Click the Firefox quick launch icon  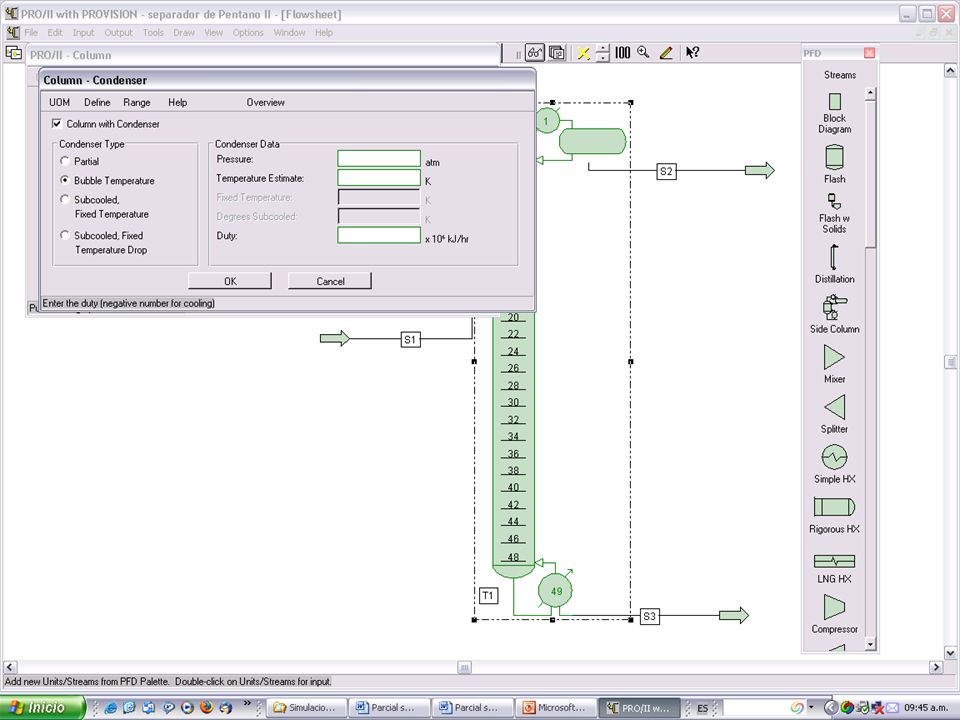click(206, 708)
